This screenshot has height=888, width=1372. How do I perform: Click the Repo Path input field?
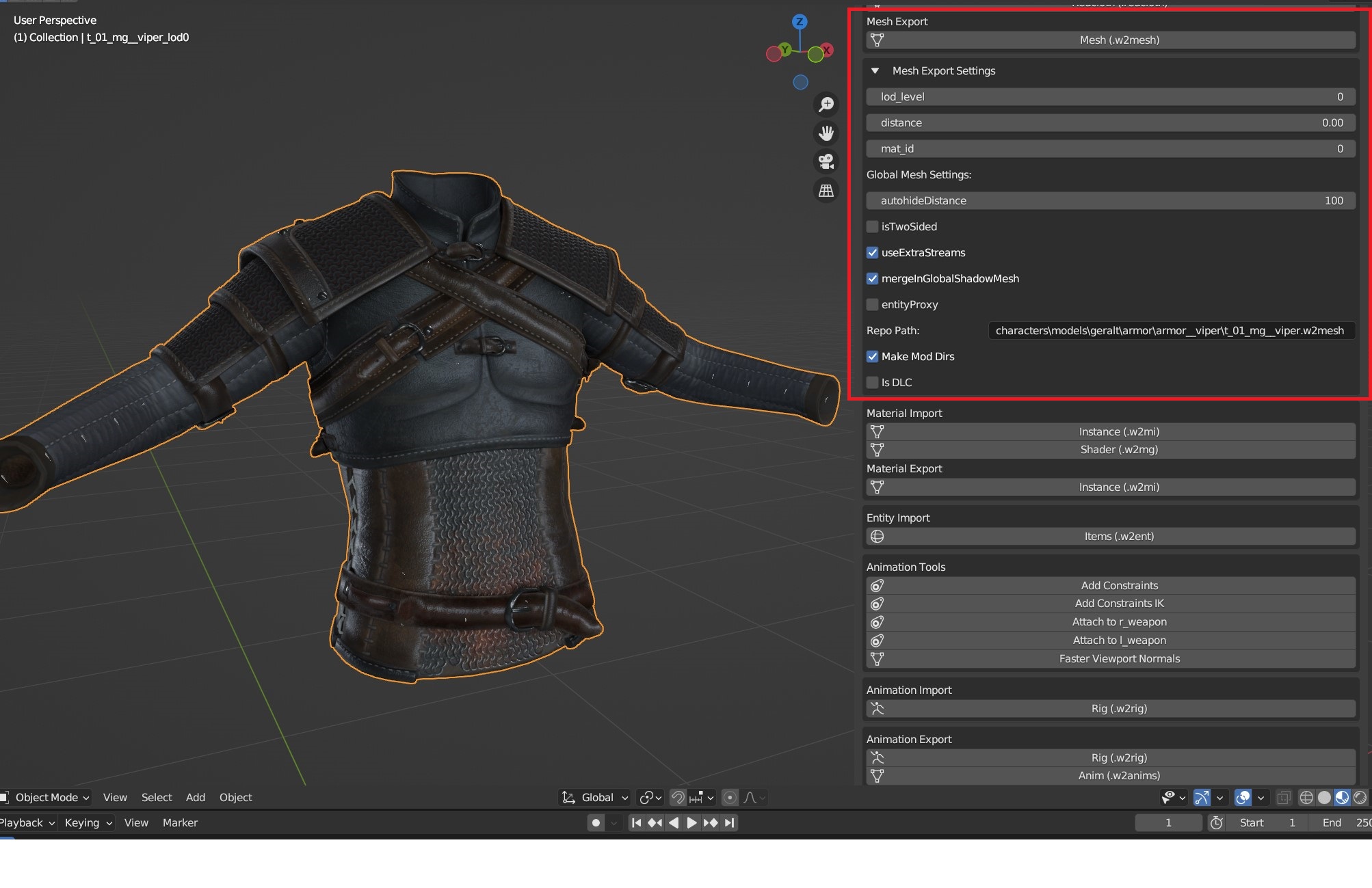[1171, 331]
